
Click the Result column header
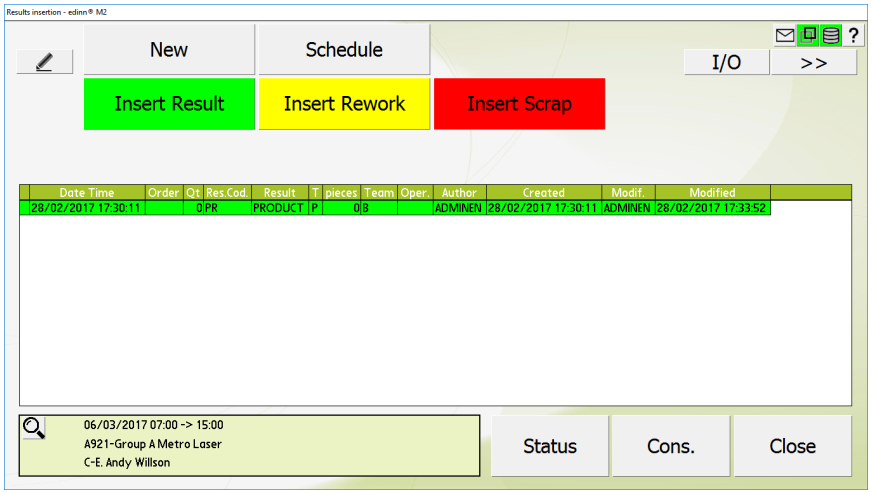pos(280,193)
